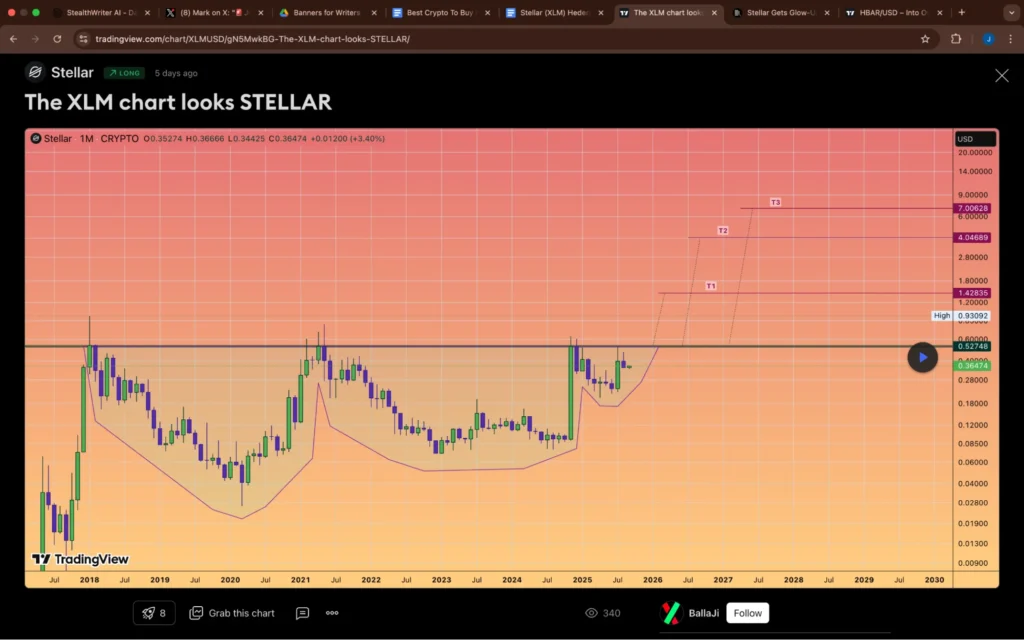Viewport: 1024px width, 640px height.
Task: Open the Chrome three-dot menu
Action: pos(1010,39)
